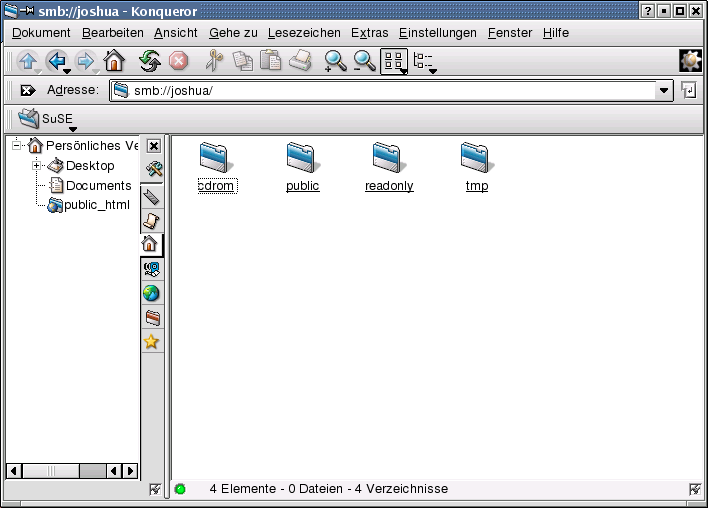Click the Cut scissors icon
This screenshot has width=708, height=508.
213,61
